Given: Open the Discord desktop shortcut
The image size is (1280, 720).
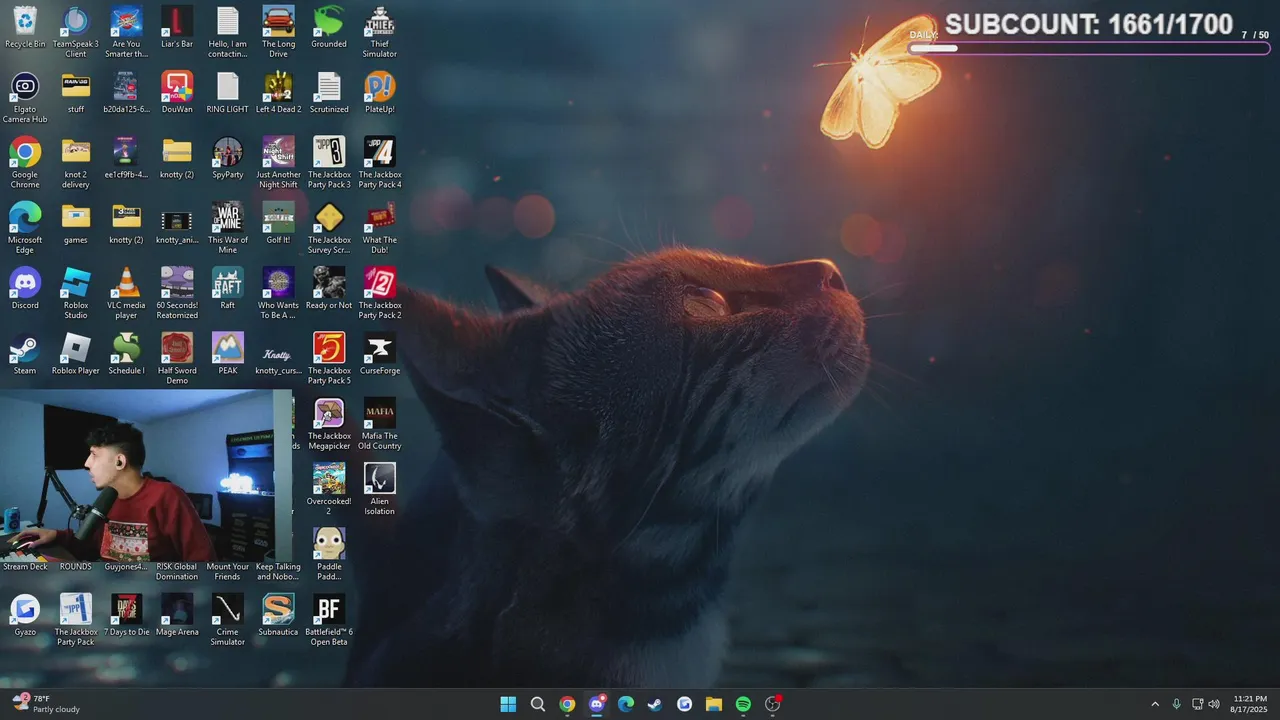Looking at the screenshot, I should [x=25, y=288].
